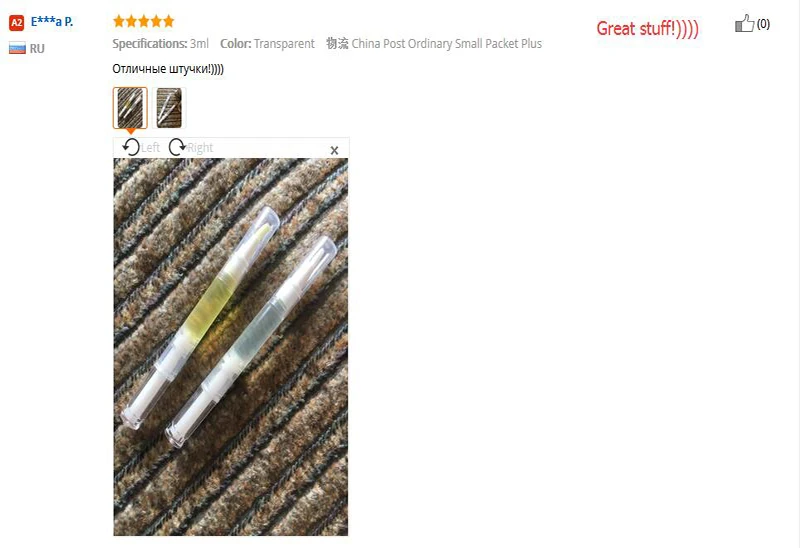Click the red A2 buyer level badge
This screenshot has height=548, width=800.
click(17, 22)
